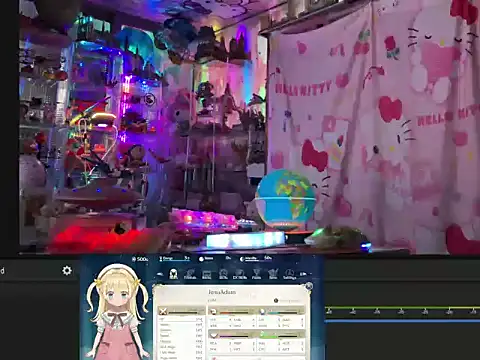Click the left arrow before the Stats icon

(x=160, y=274)
